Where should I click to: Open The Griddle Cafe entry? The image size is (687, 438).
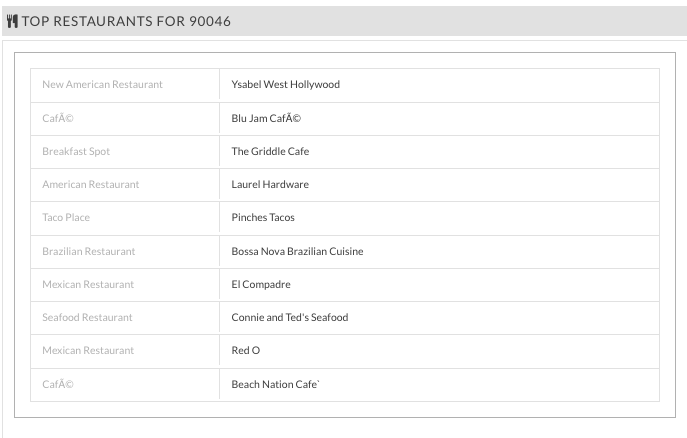pyautogui.click(x=270, y=152)
